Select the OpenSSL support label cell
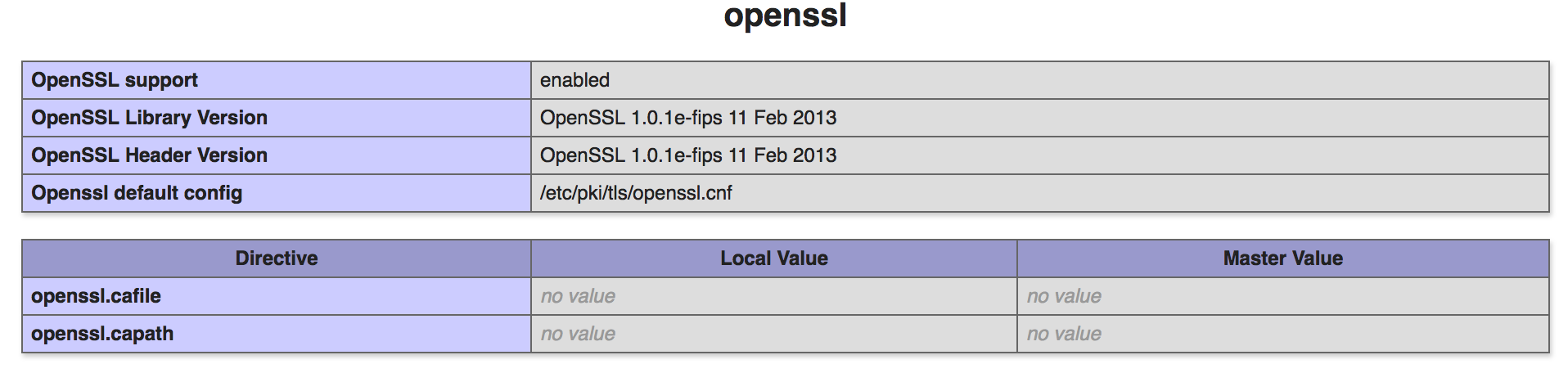 277,80
